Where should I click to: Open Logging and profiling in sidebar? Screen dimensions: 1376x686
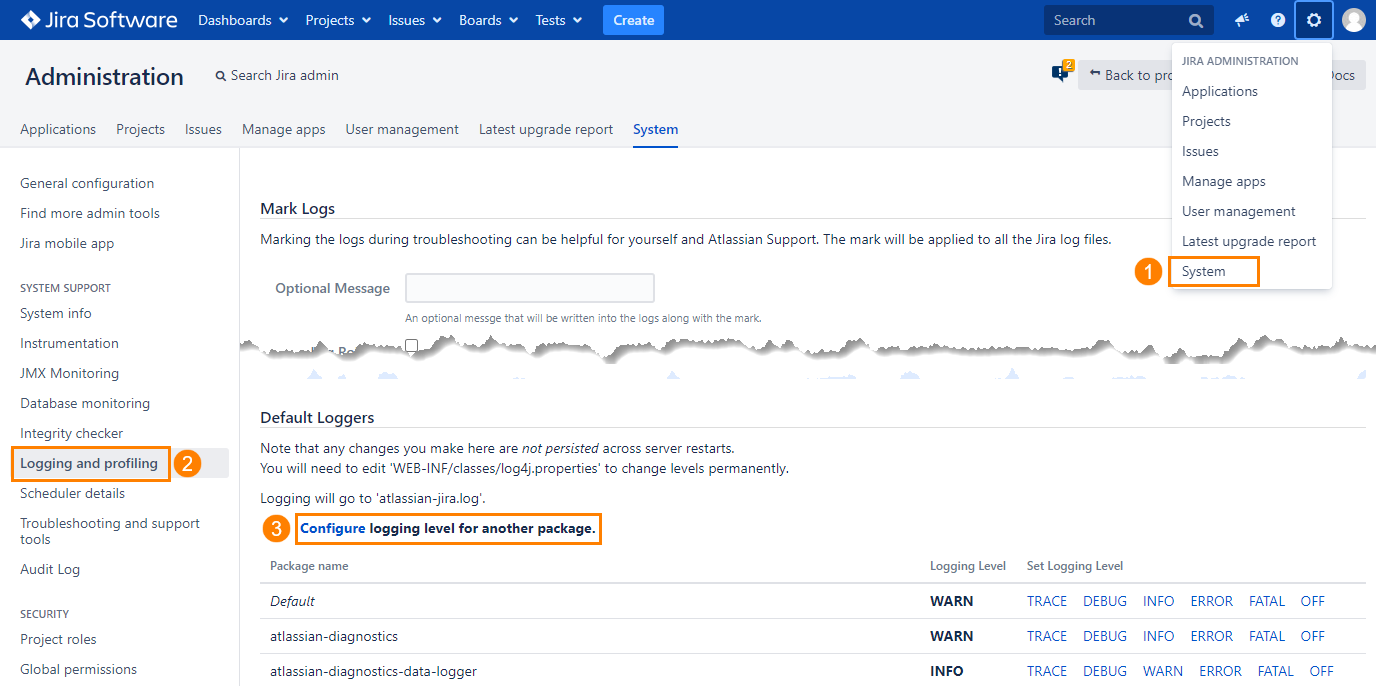[90, 463]
